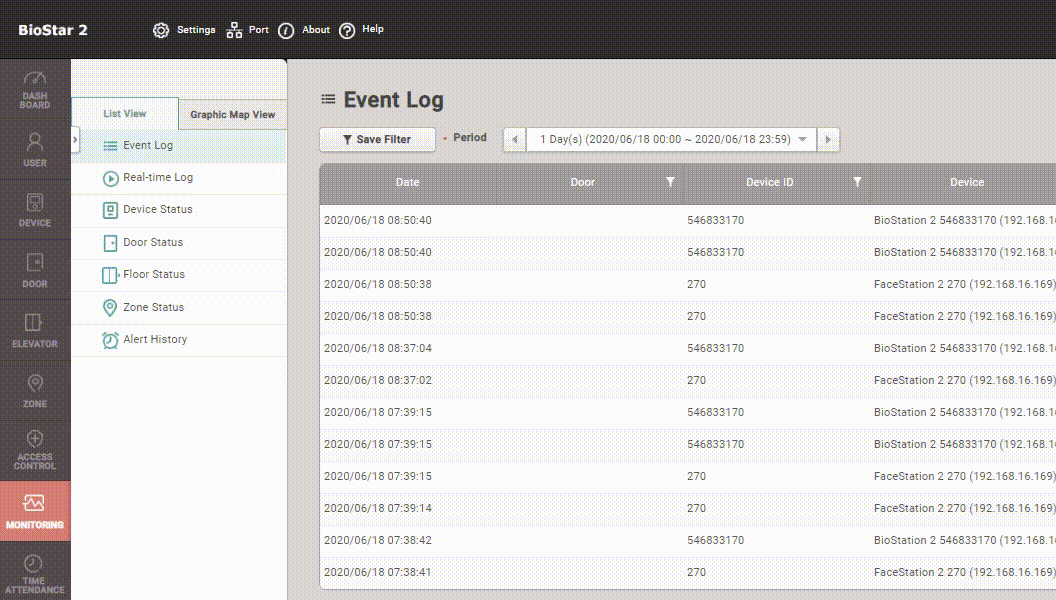Collapse the side menu panel arrow
The height and width of the screenshot is (600, 1056).
point(75,141)
